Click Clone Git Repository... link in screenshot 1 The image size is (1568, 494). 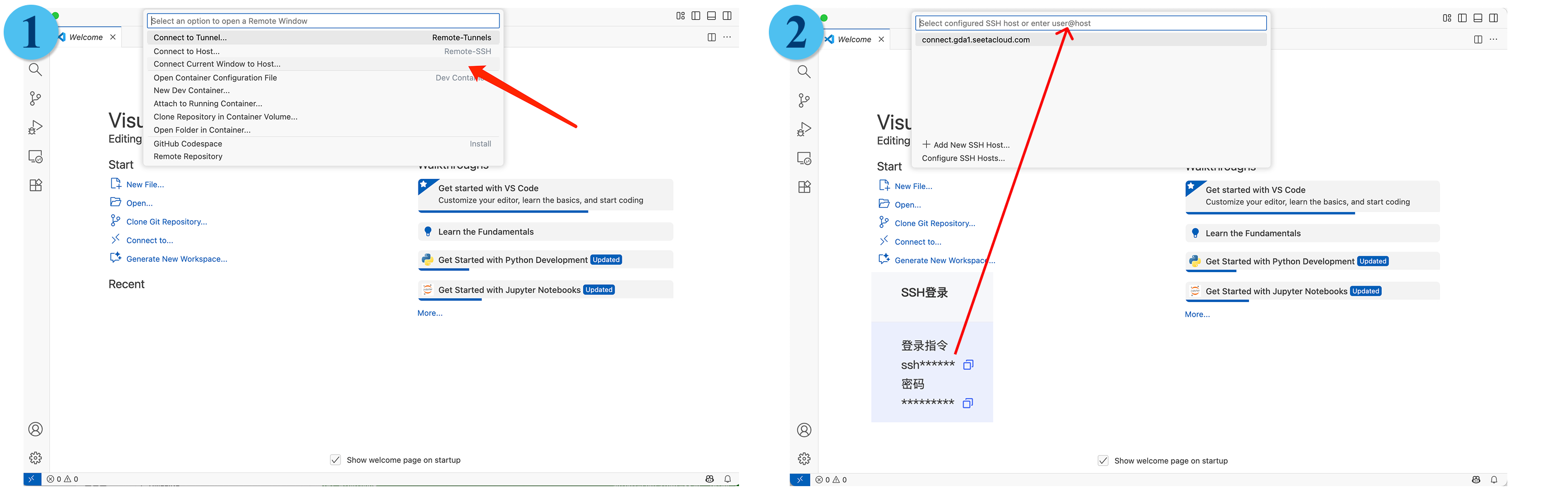(x=166, y=222)
